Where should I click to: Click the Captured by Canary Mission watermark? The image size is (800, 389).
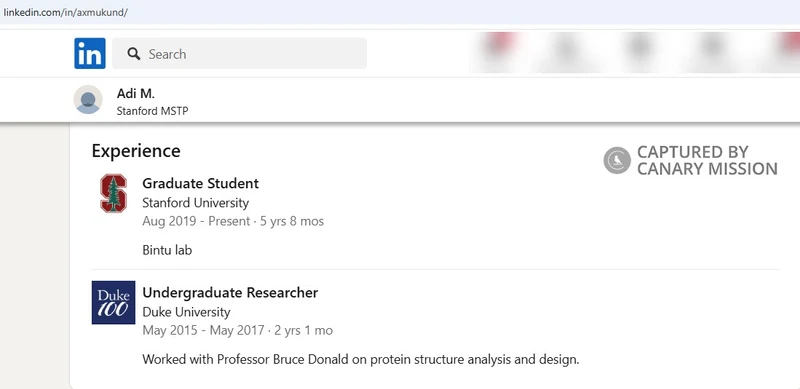tap(691, 160)
